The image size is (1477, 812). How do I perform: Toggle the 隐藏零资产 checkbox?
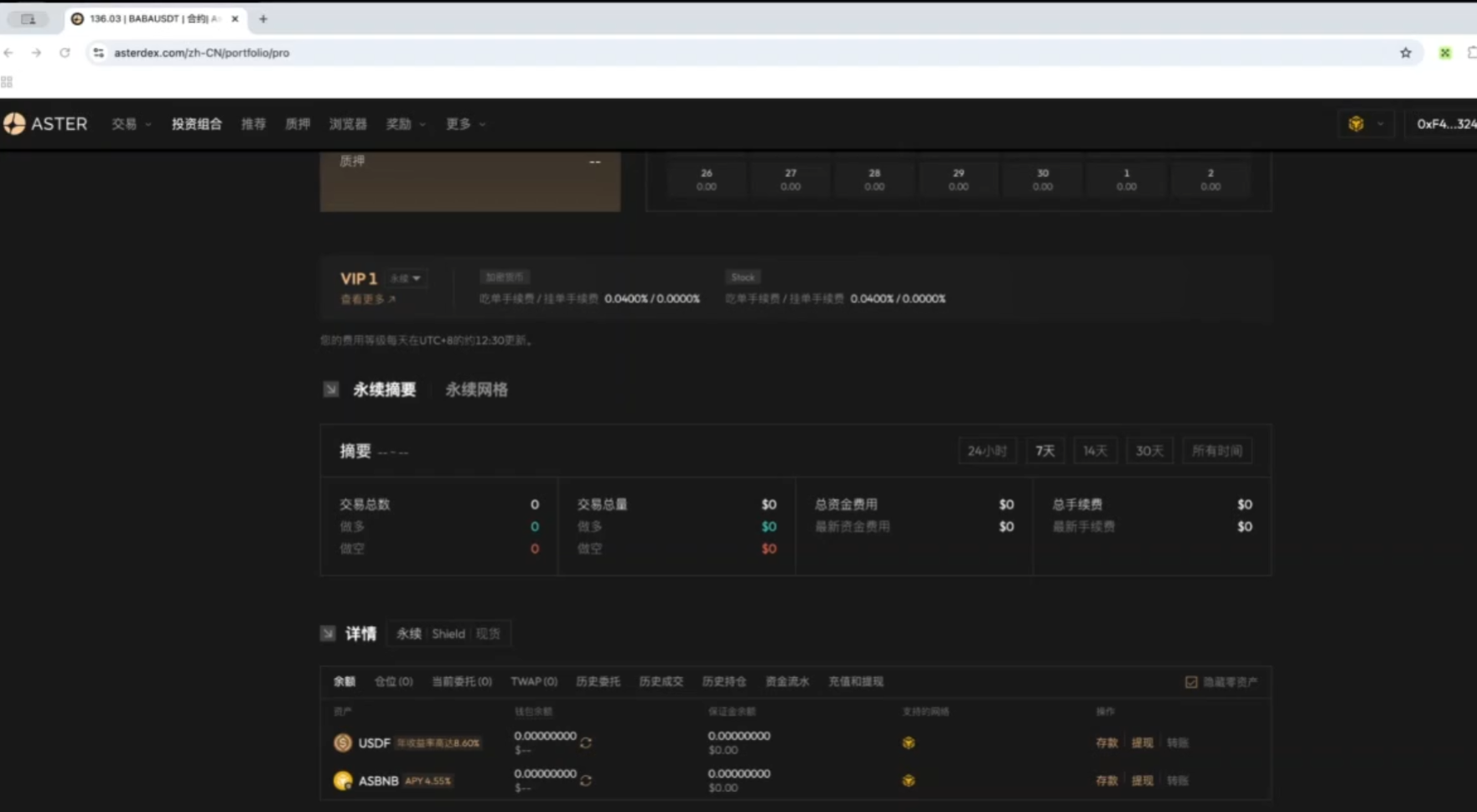(1191, 682)
